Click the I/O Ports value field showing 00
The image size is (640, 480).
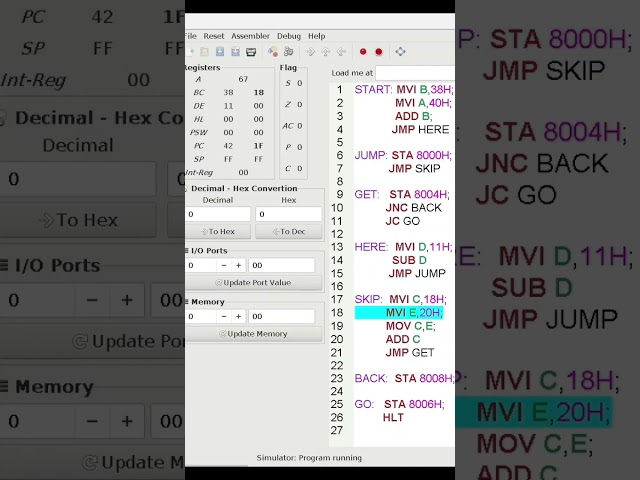(282, 265)
